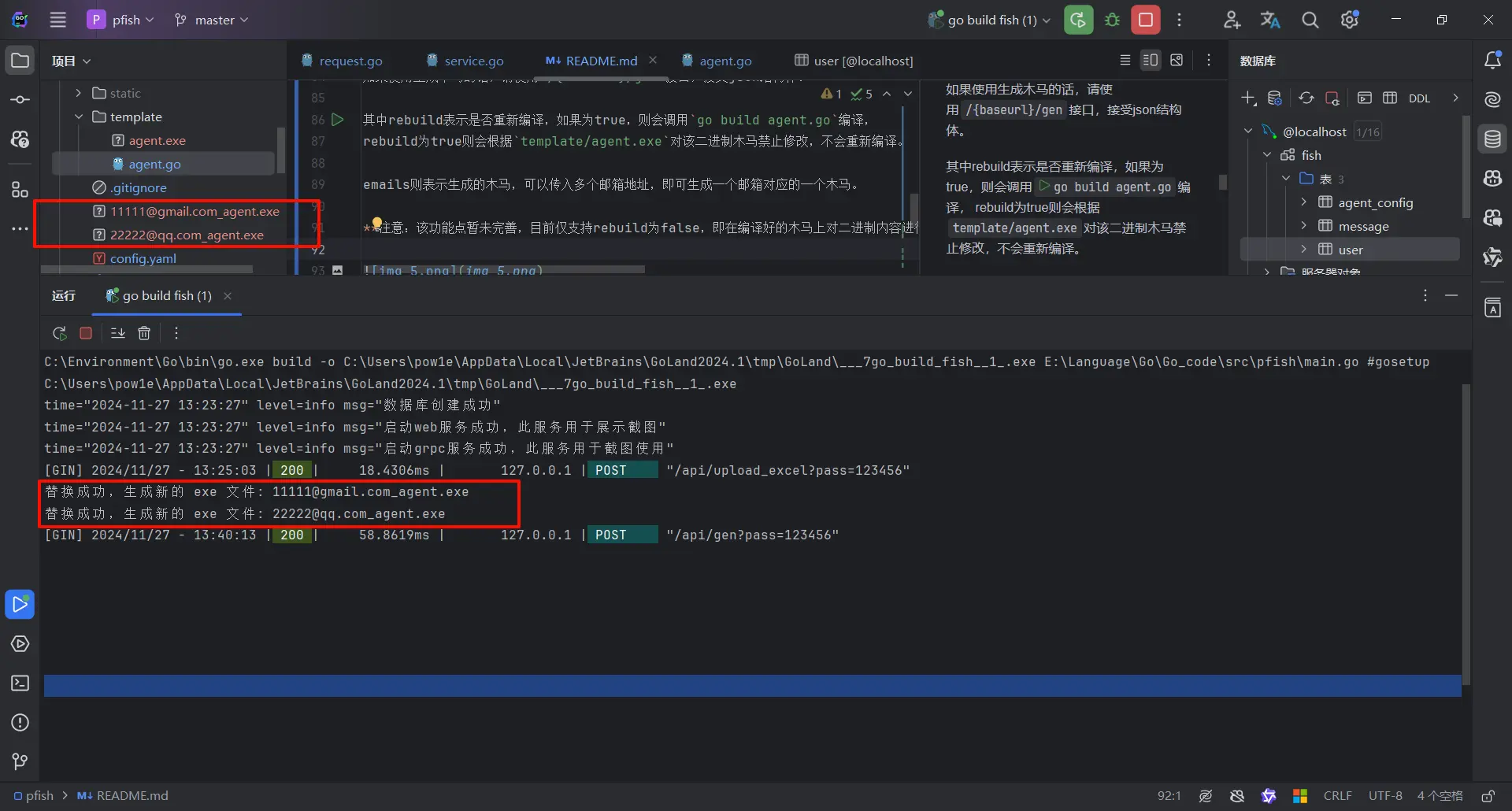Open the Project tool window folder icon
Viewport: 1512px width, 811px height.
[20, 61]
